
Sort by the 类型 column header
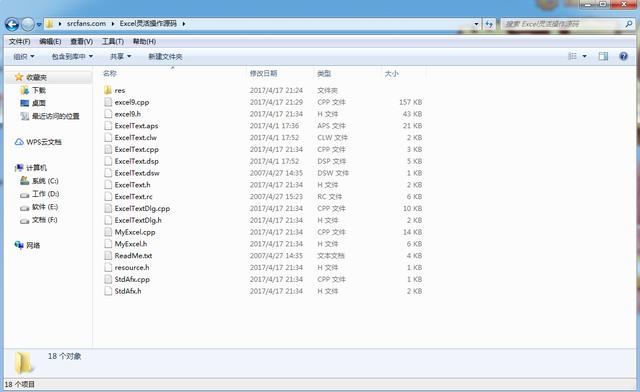pos(324,74)
